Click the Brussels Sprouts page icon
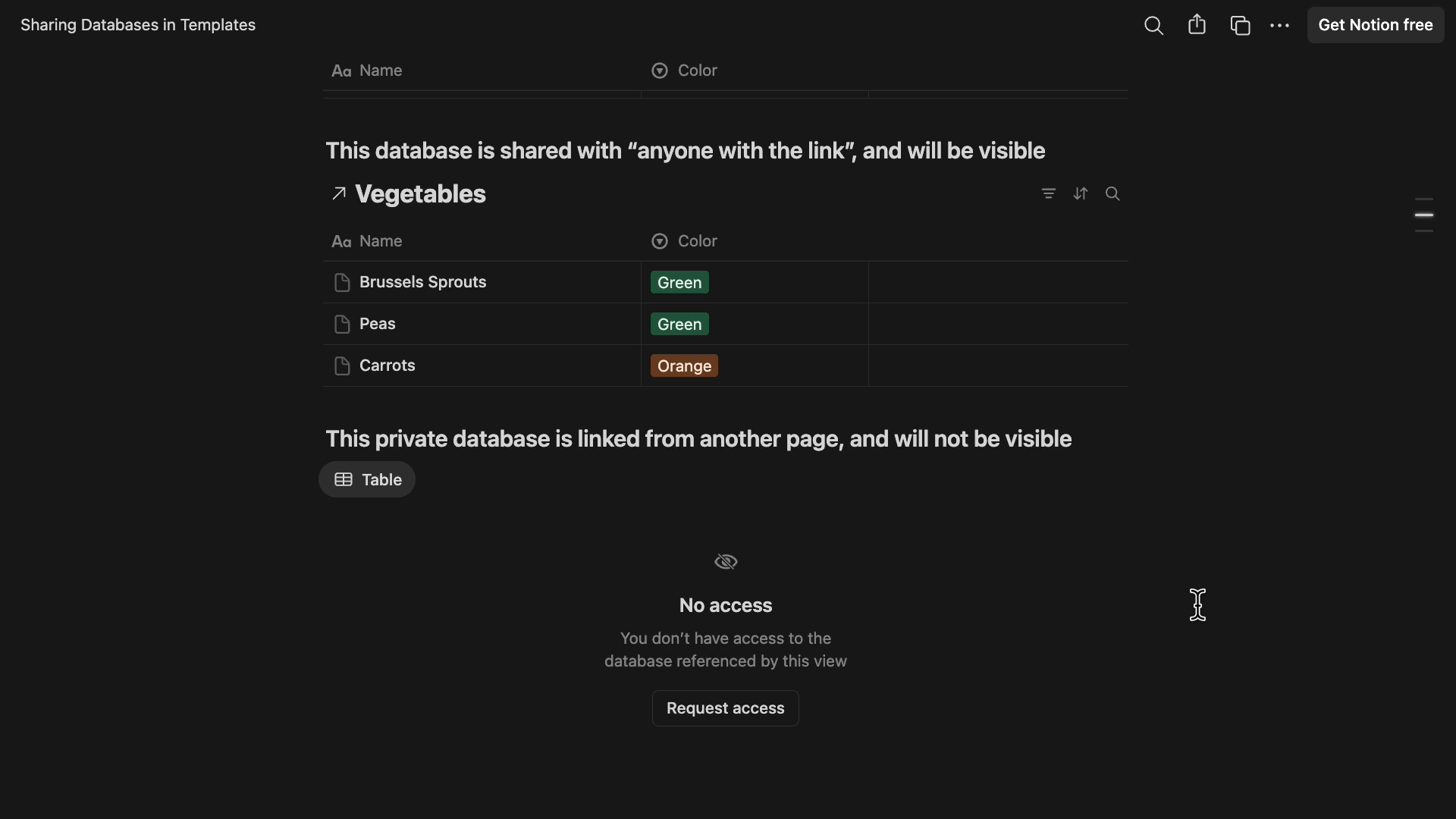The image size is (1456, 819). (342, 282)
